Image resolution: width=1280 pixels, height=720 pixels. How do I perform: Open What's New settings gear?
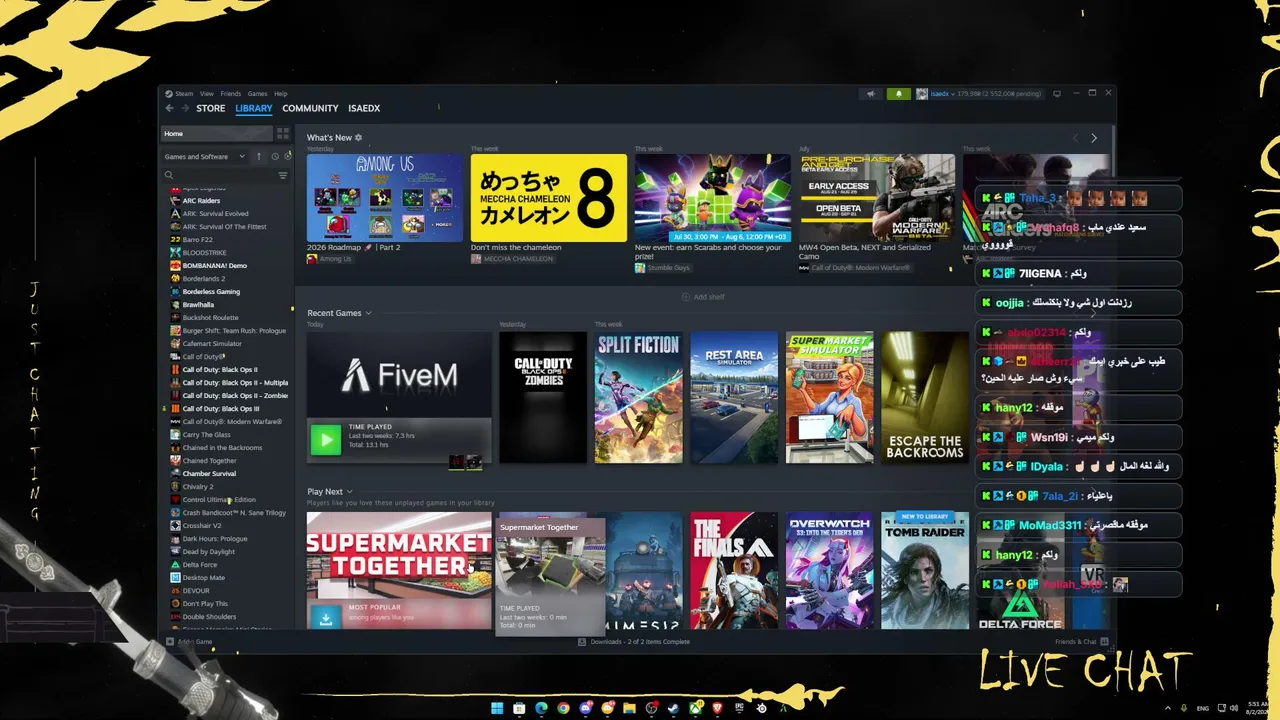(359, 138)
